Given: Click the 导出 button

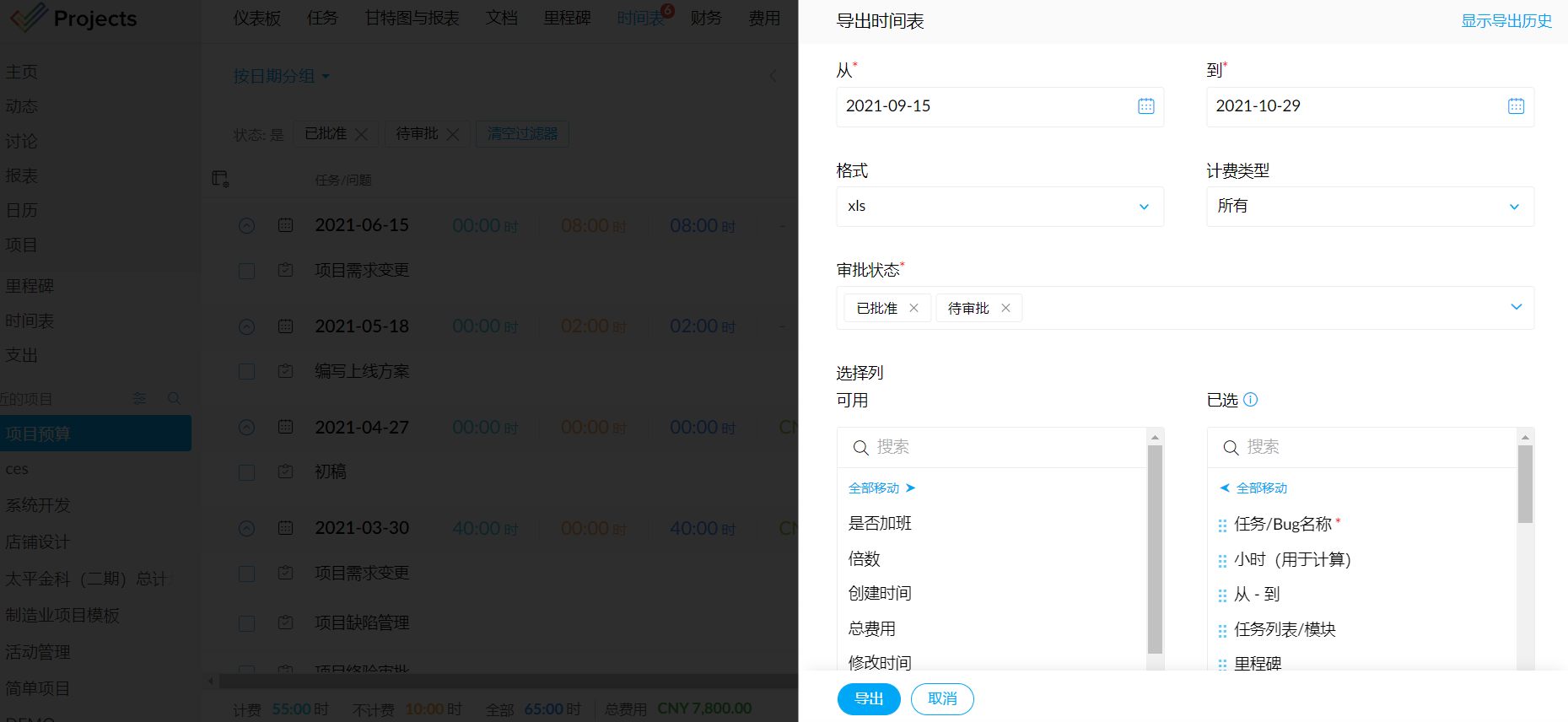Looking at the screenshot, I should tap(869, 699).
